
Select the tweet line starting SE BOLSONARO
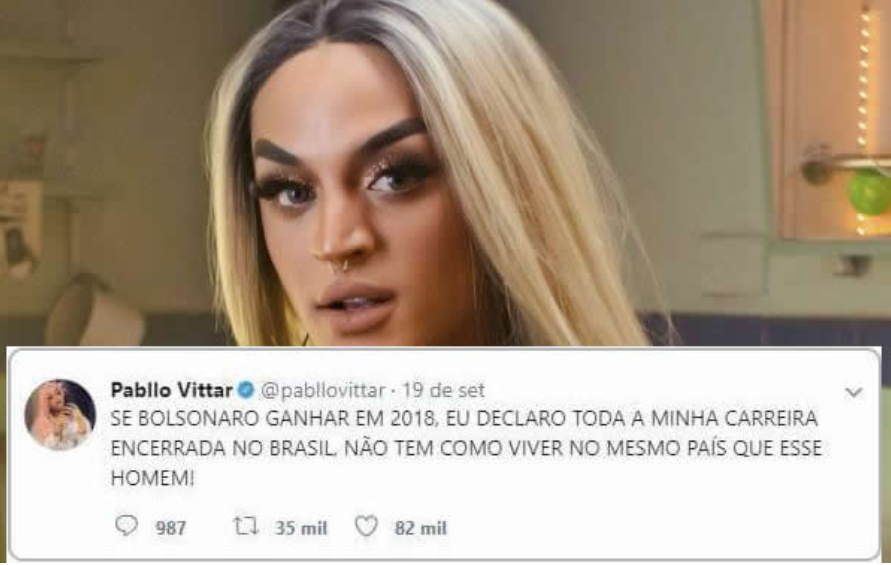(464, 418)
